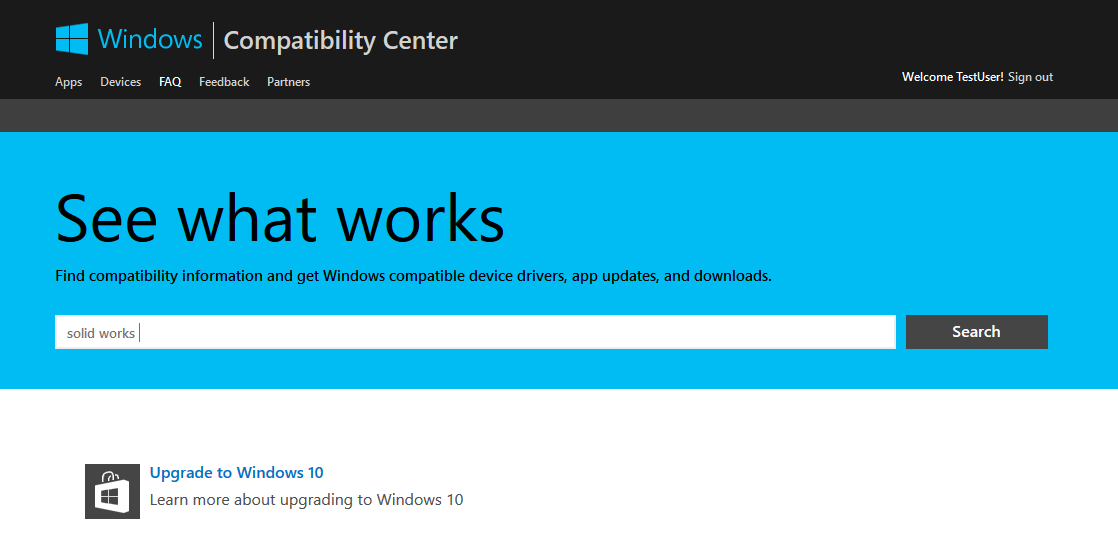Open the Upgrade to Windows 10 link
1118x557 pixels.
click(x=237, y=472)
